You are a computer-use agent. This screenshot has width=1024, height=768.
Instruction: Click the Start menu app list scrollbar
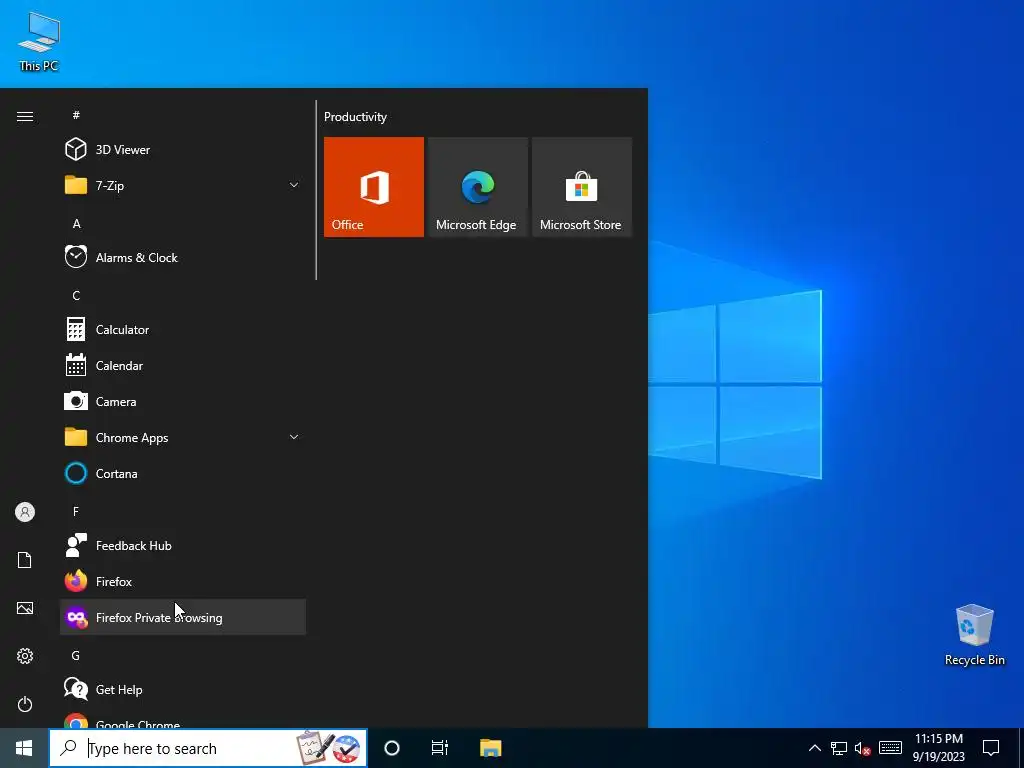[316, 190]
